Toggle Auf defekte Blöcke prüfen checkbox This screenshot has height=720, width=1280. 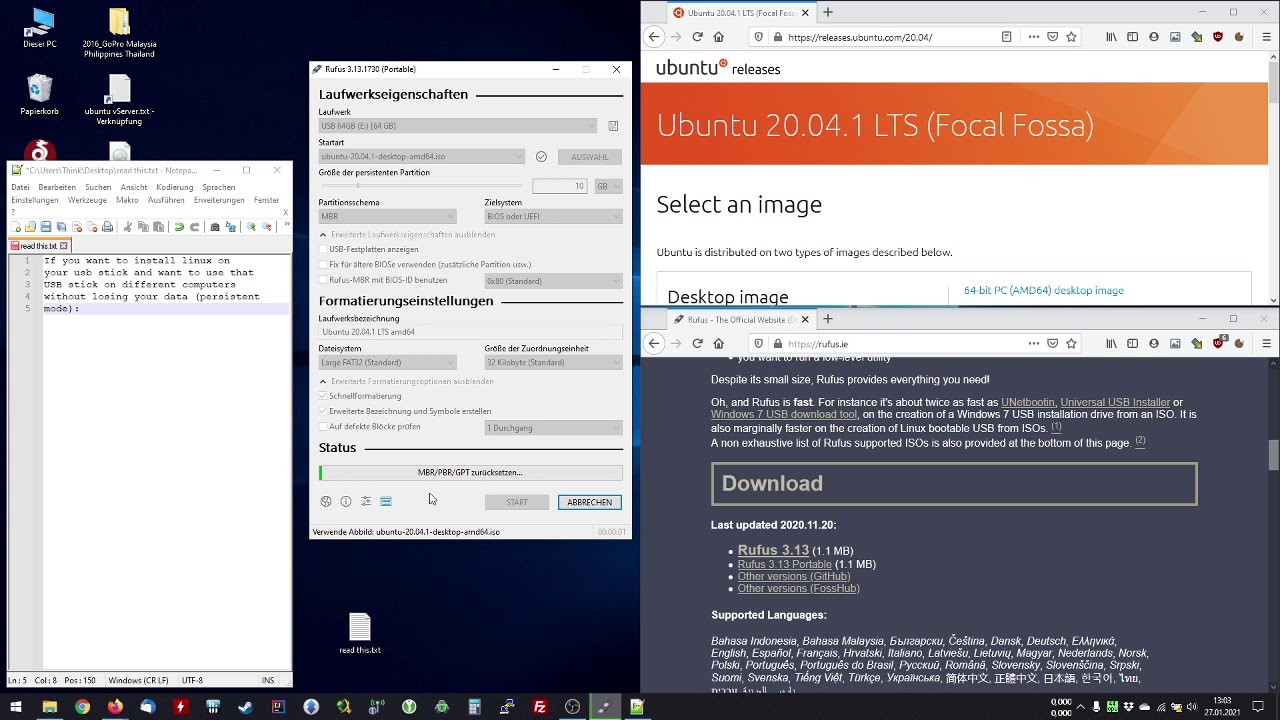click(x=323, y=427)
